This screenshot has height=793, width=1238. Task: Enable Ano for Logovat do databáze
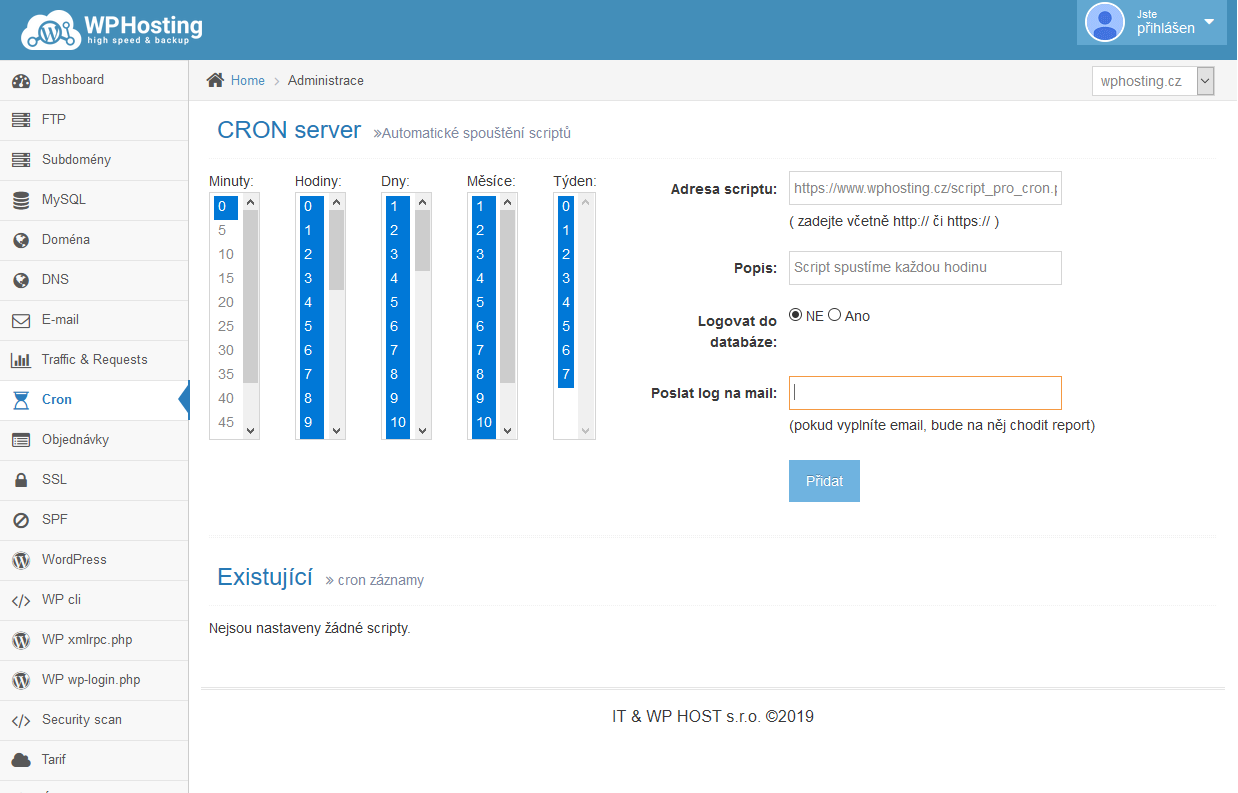coord(835,315)
